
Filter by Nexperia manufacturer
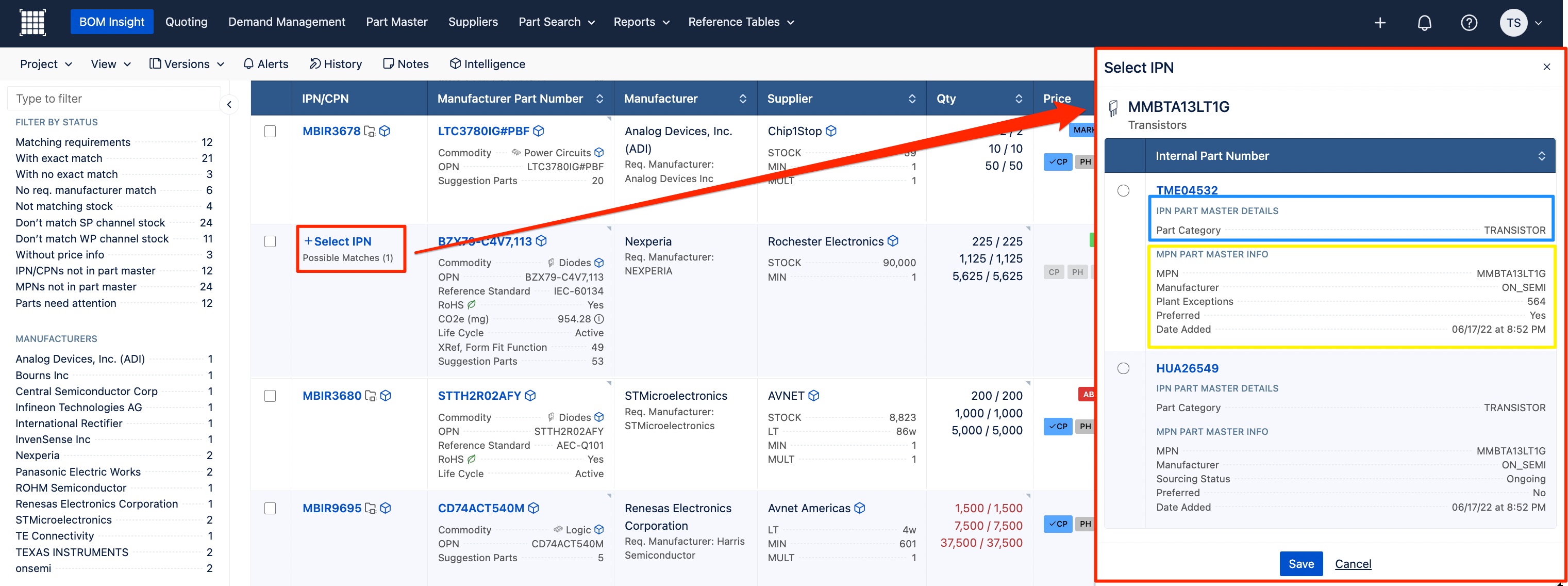114,455
